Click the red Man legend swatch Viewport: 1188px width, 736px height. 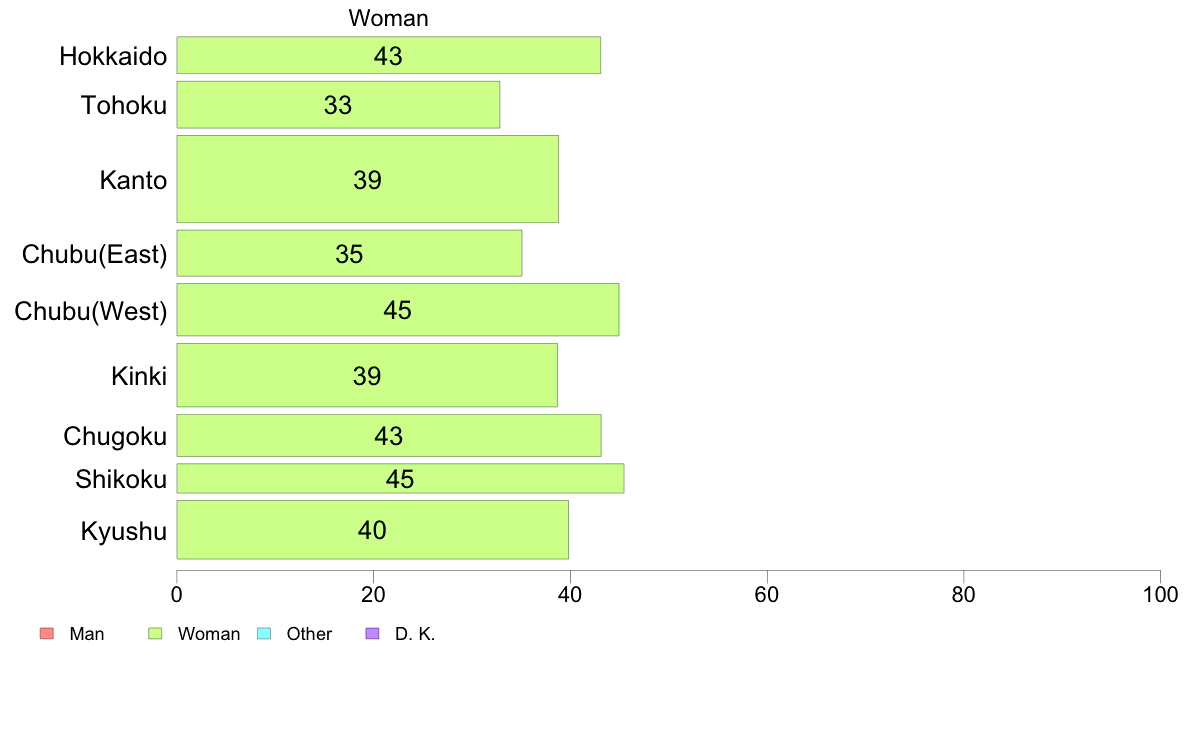point(47,634)
